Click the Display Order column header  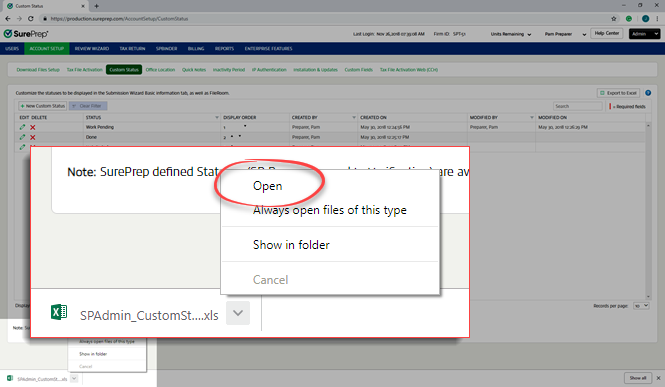[240, 117]
